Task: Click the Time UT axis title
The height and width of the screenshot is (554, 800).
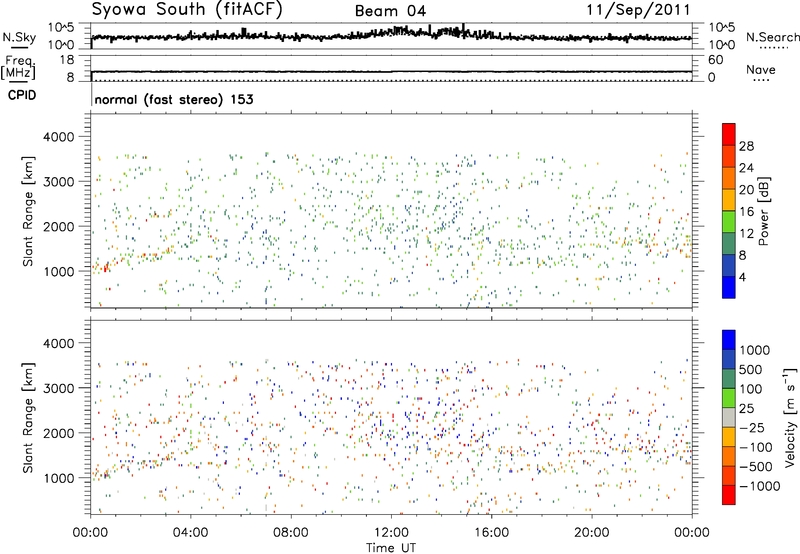Action: [391, 548]
